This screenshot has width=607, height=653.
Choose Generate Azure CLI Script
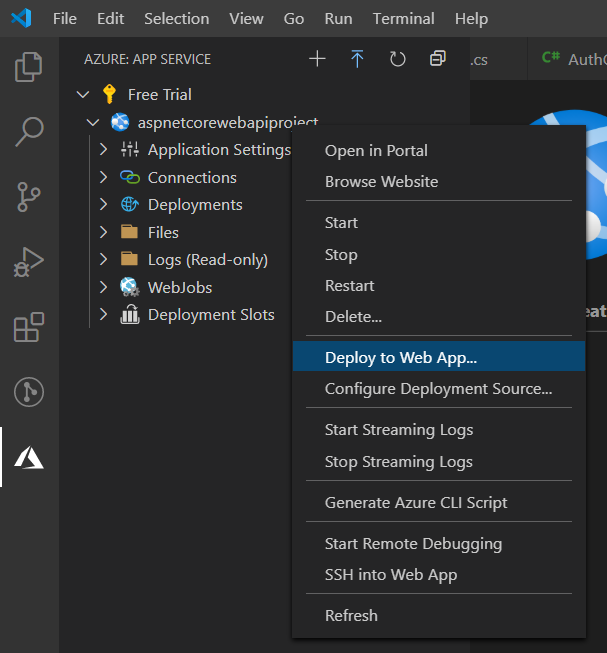(x=439, y=502)
